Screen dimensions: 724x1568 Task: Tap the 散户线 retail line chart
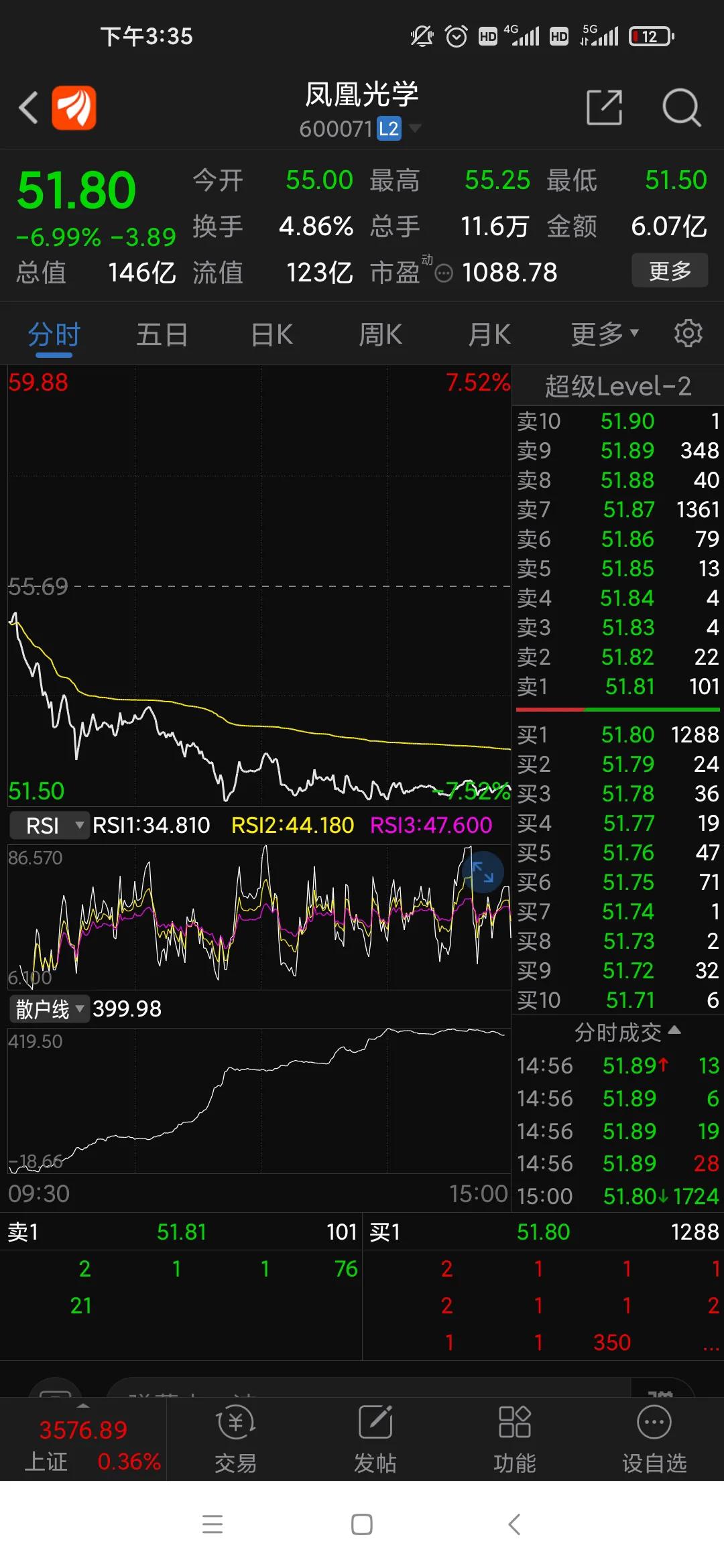click(259, 1100)
